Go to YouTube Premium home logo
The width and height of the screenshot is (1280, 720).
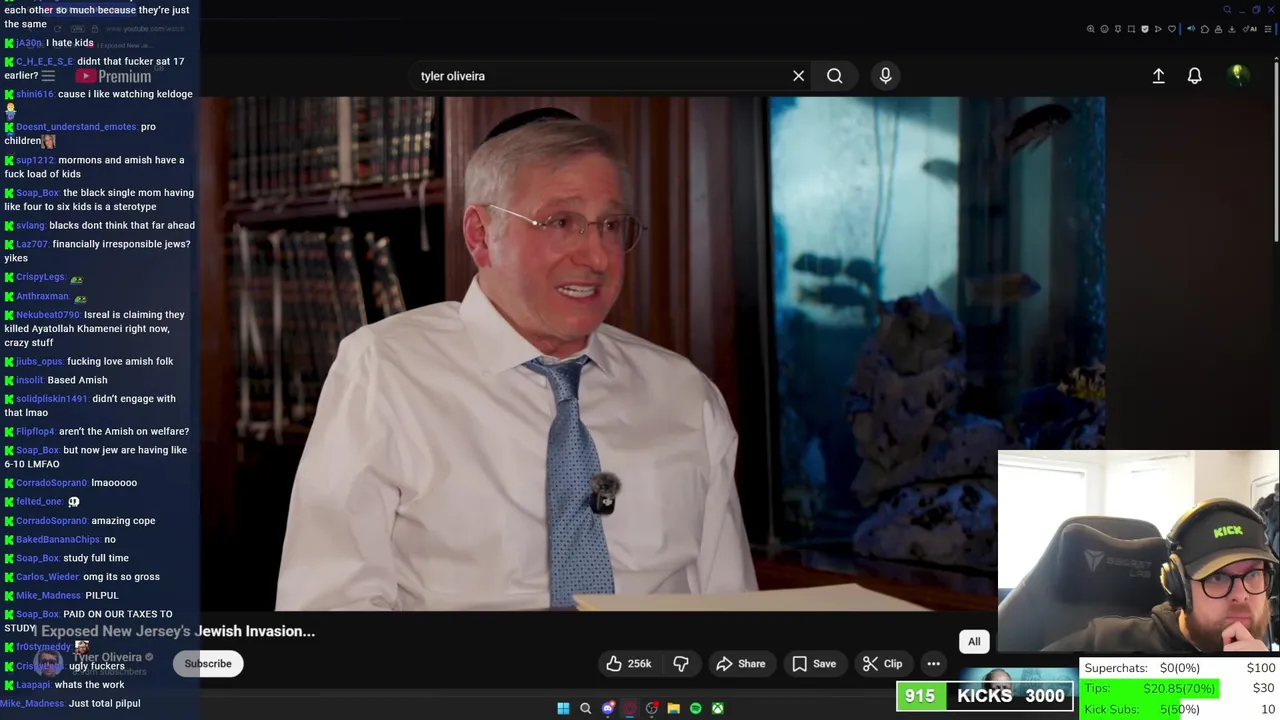114,76
